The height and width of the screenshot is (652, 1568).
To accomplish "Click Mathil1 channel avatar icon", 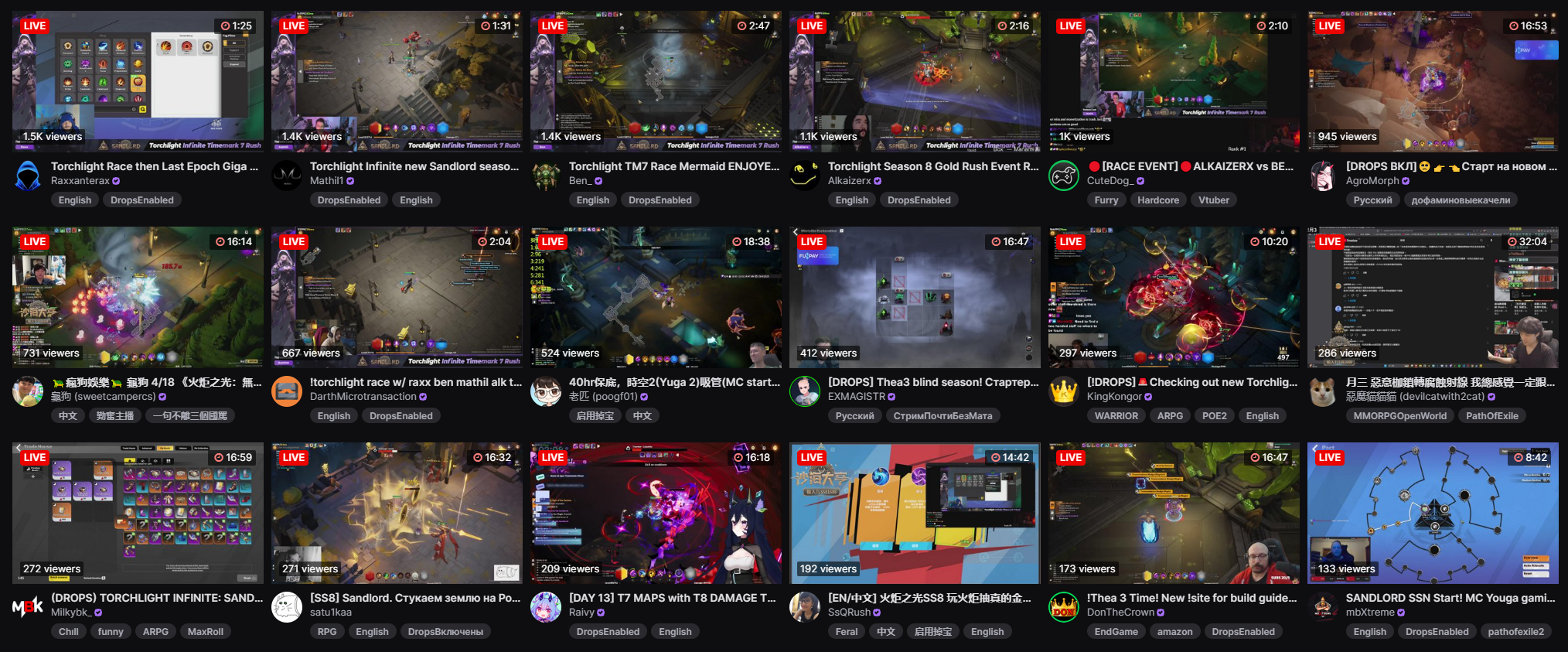I will (287, 176).
